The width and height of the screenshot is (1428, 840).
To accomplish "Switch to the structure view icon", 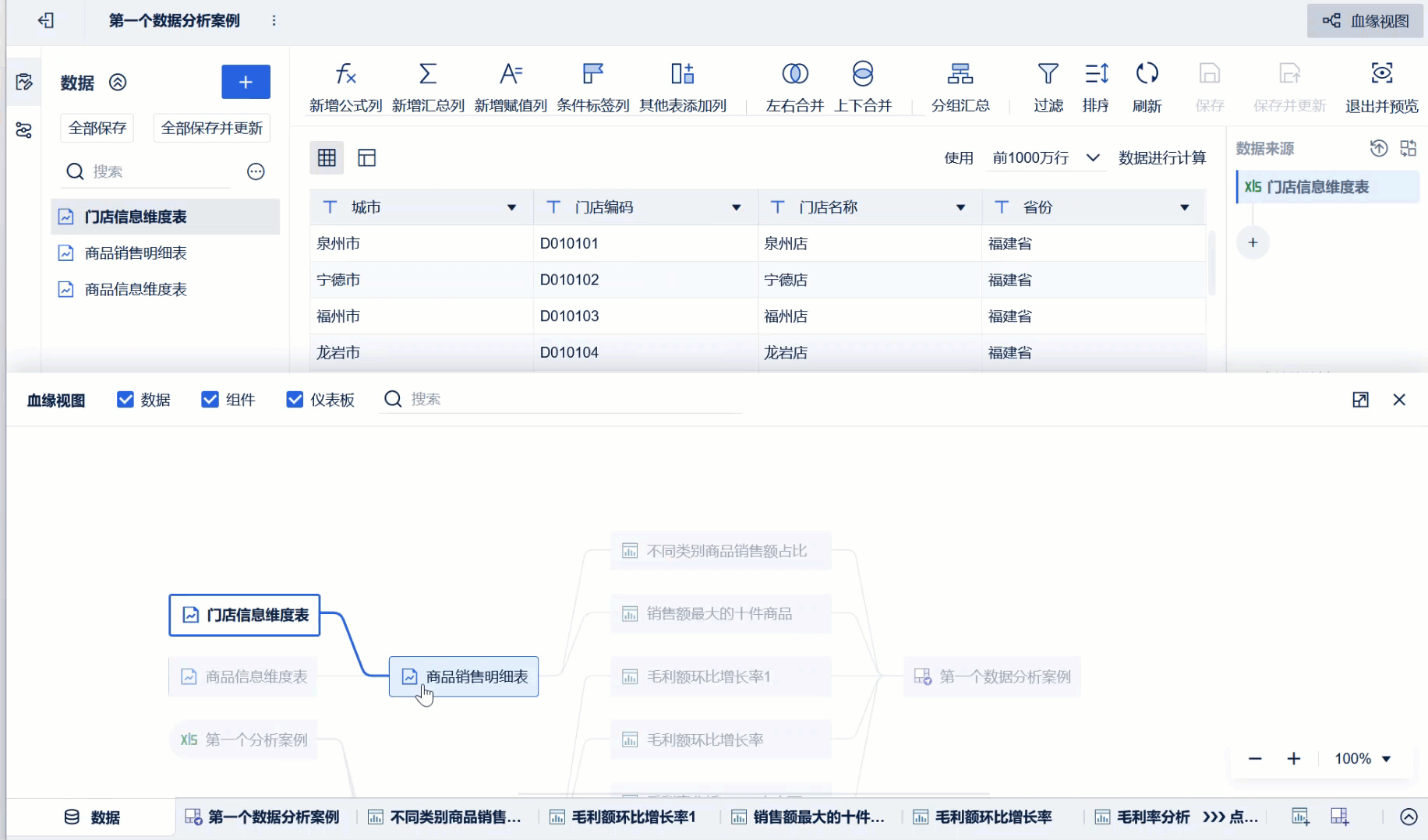I will pos(366,157).
